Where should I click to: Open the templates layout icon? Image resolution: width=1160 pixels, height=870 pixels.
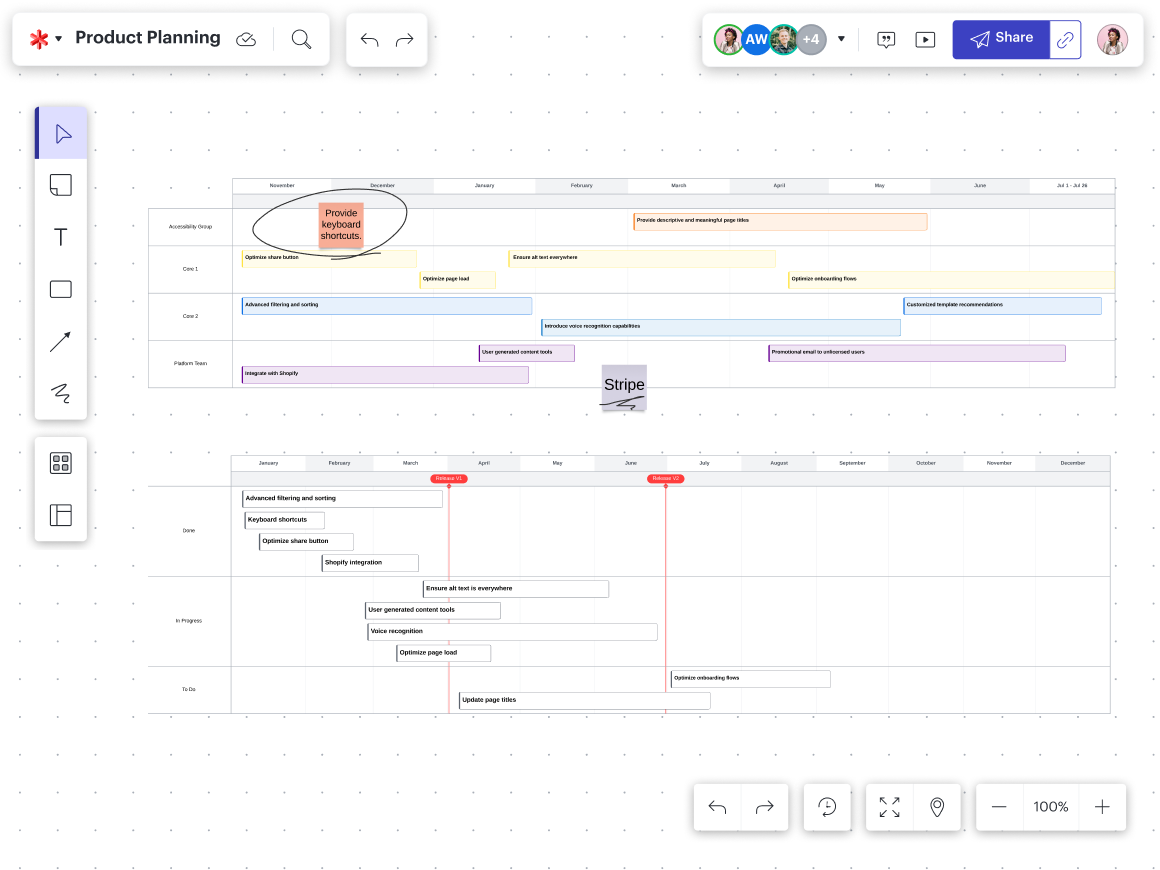(61, 515)
